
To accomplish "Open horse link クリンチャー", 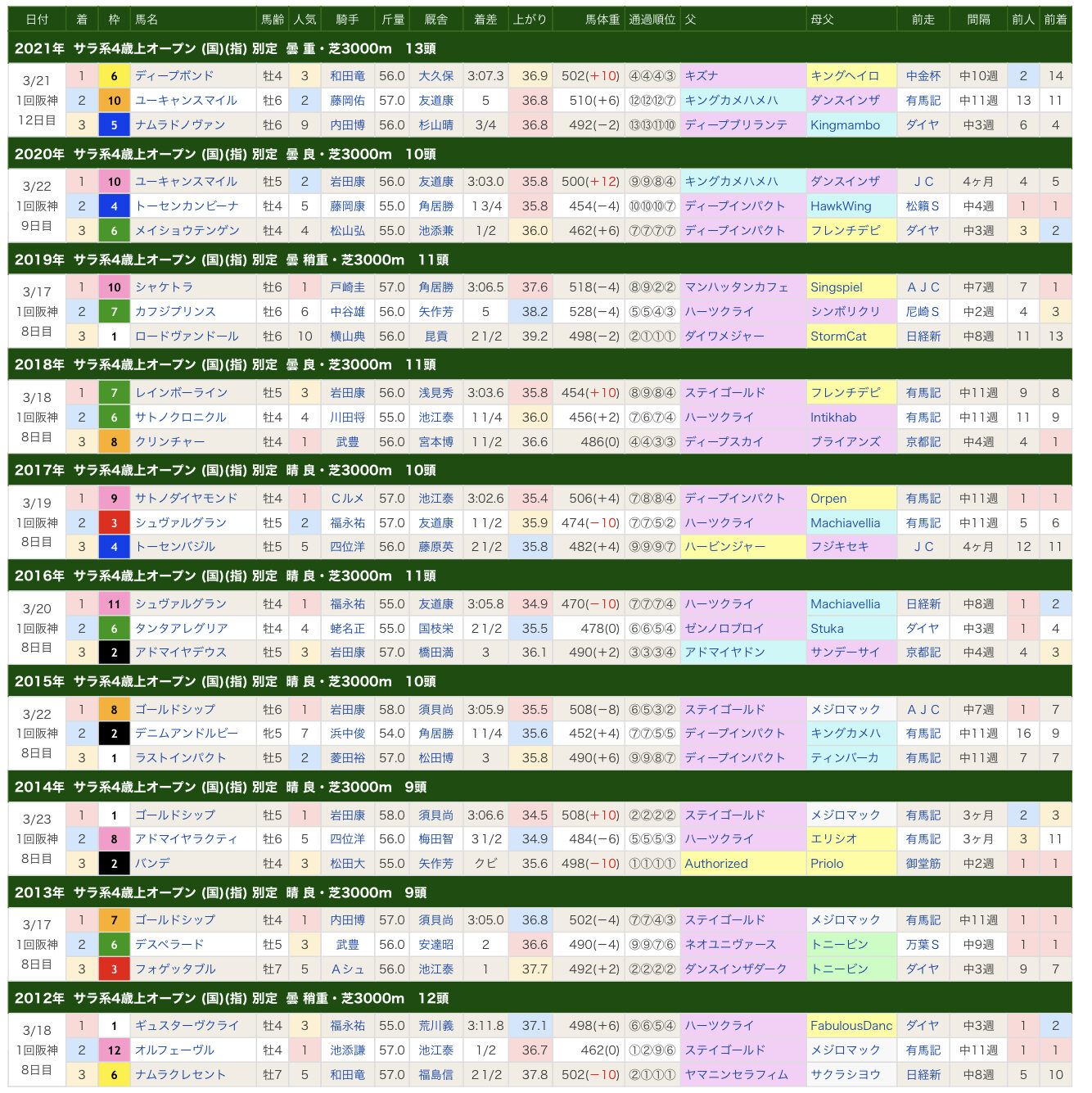I will (170, 442).
